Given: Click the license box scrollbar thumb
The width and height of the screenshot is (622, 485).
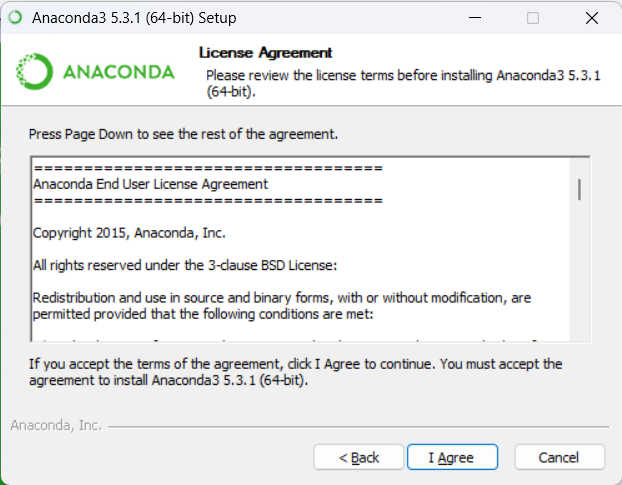Looking at the screenshot, I should [580, 190].
